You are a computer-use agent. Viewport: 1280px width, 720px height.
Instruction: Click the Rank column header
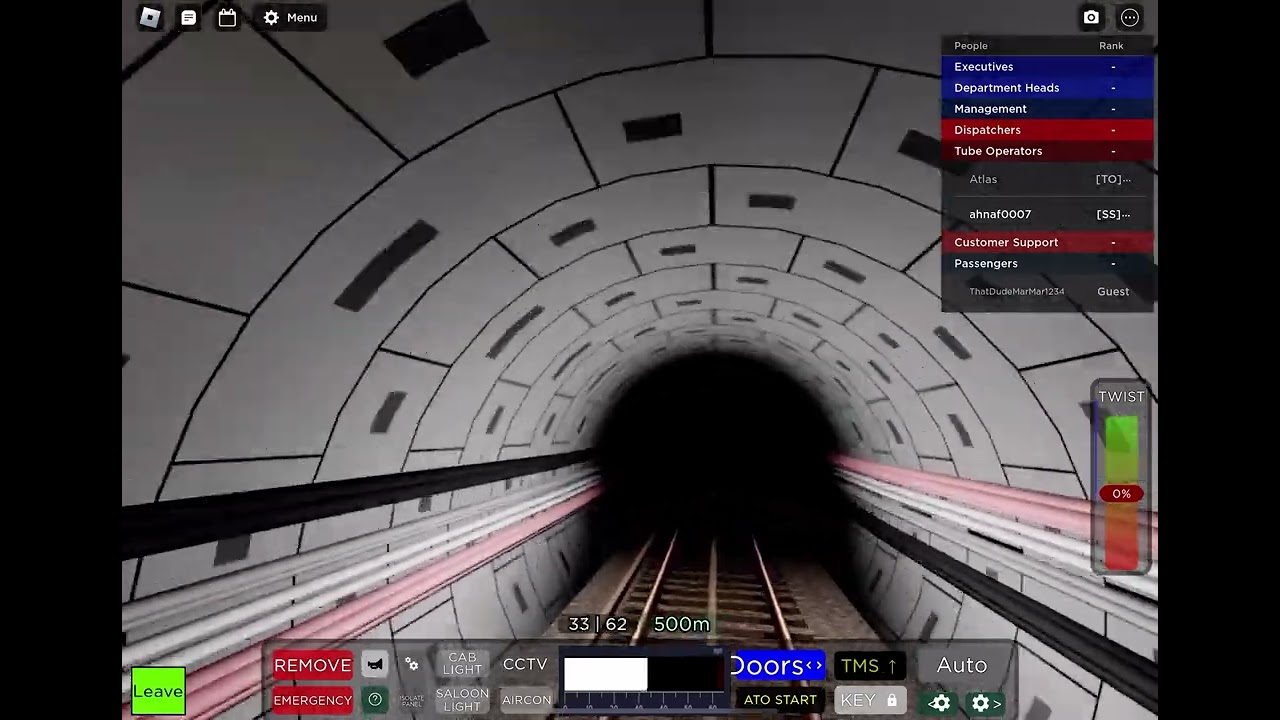pos(1111,46)
